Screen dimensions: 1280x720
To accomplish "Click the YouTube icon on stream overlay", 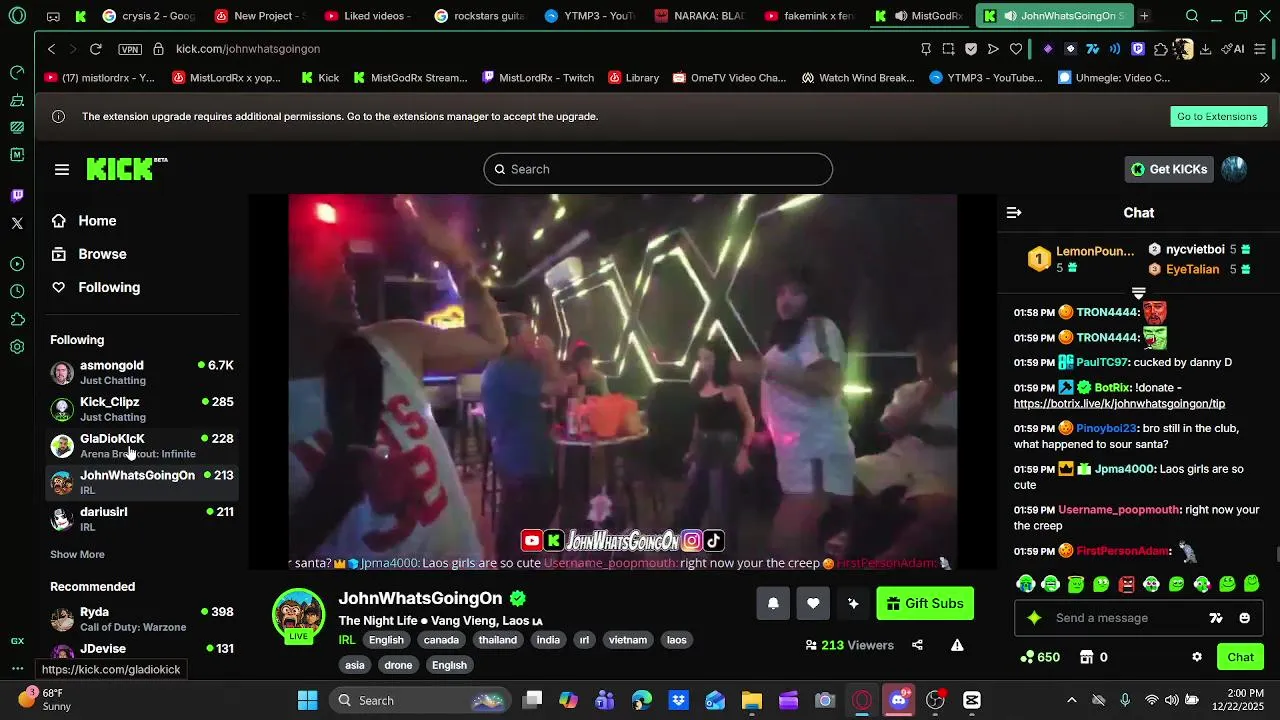I will [x=532, y=541].
